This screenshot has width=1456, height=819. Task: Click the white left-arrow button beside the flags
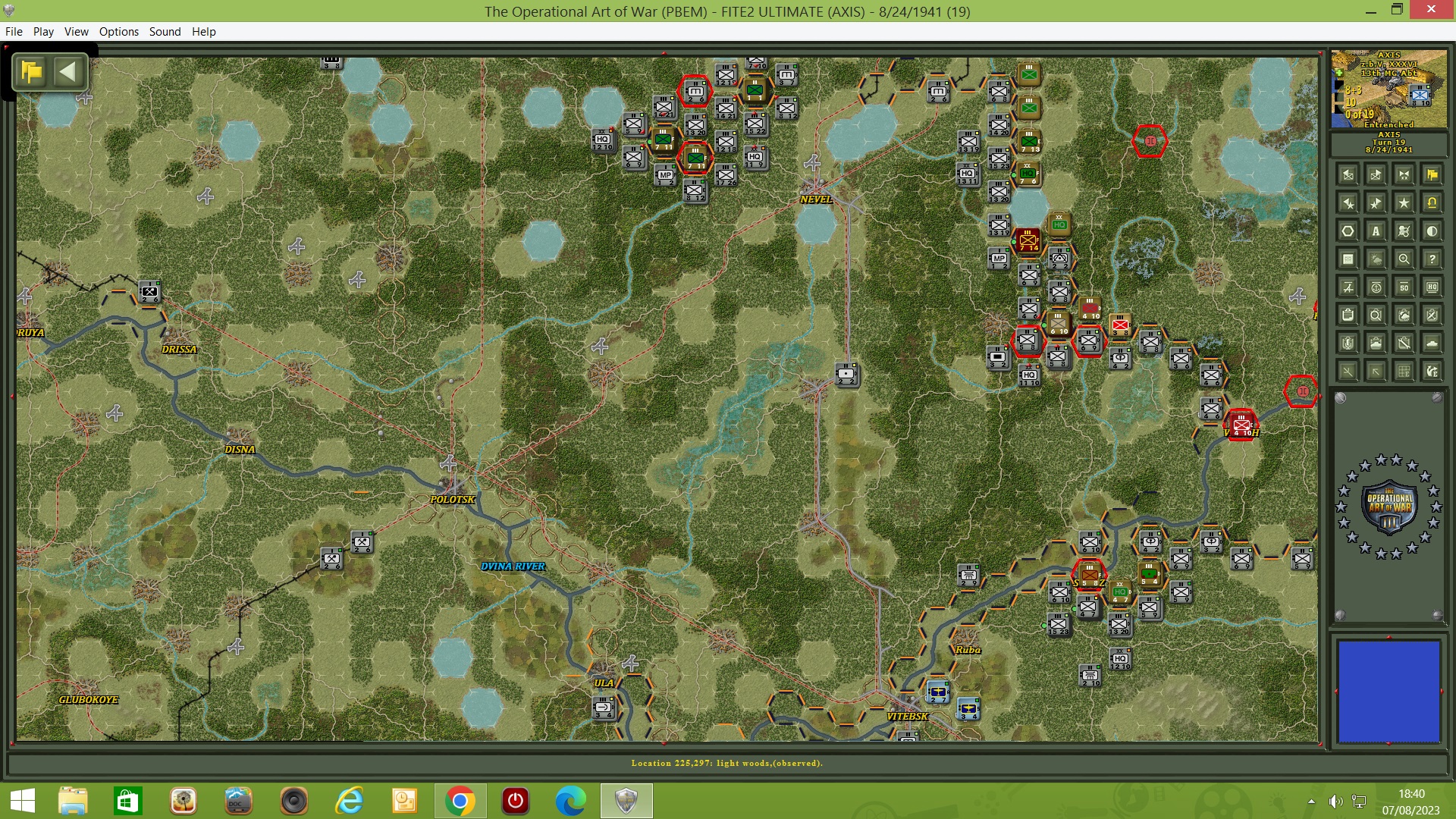67,72
